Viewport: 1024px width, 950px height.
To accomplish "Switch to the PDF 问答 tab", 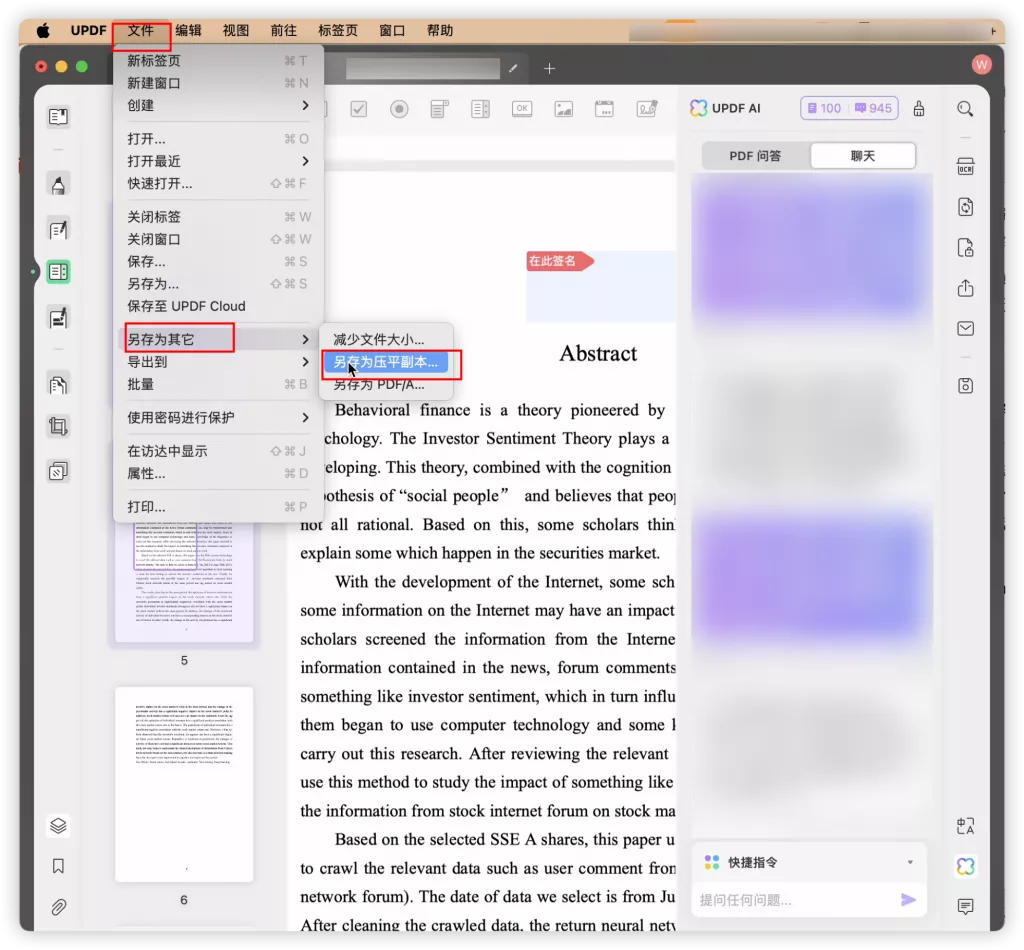I will pos(756,156).
